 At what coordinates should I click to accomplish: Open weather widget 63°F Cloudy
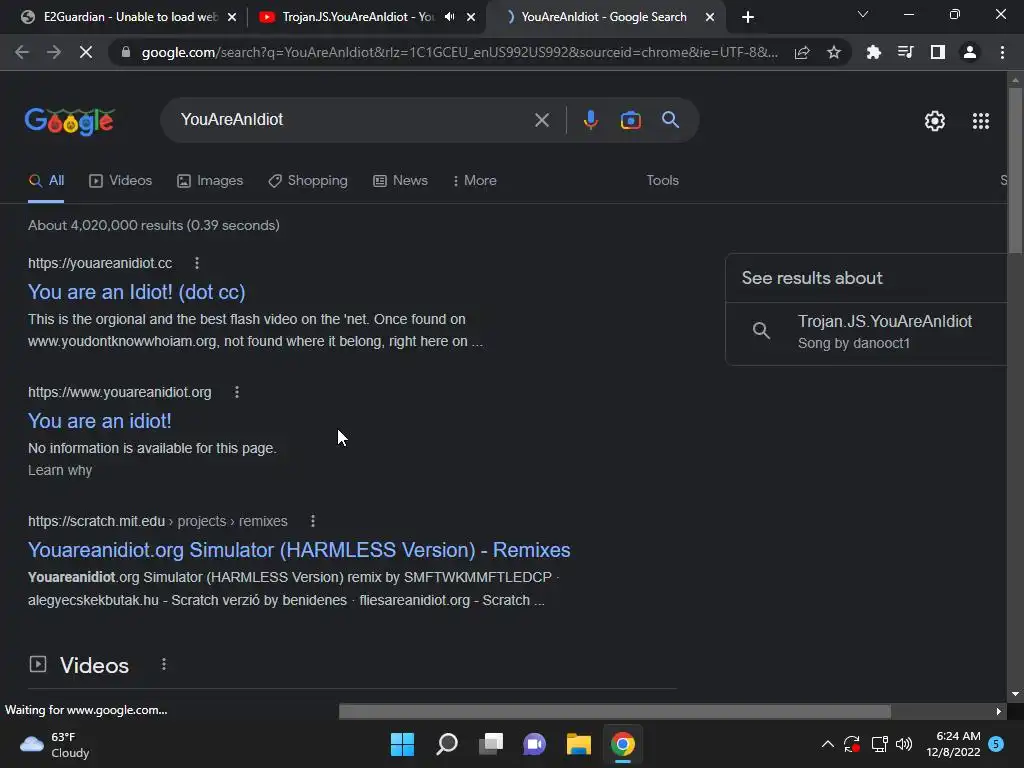[x=55, y=745]
